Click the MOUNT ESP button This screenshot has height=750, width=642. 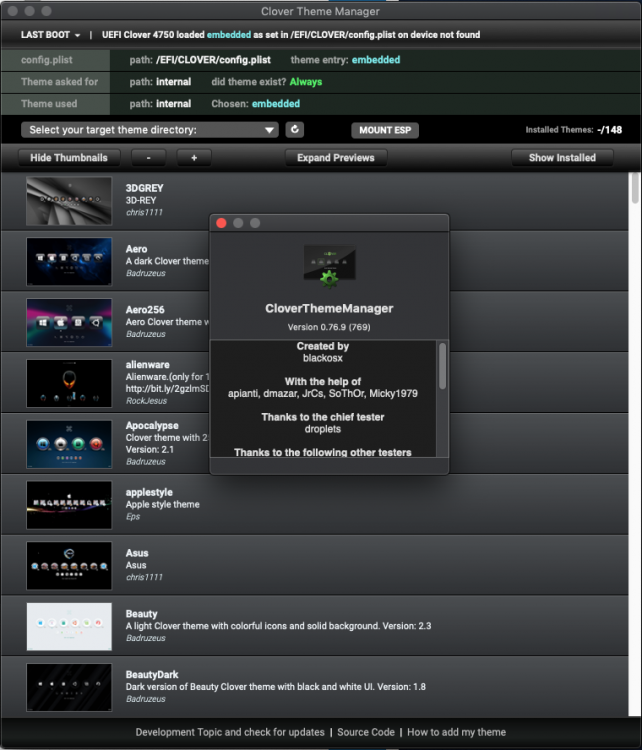(385, 130)
